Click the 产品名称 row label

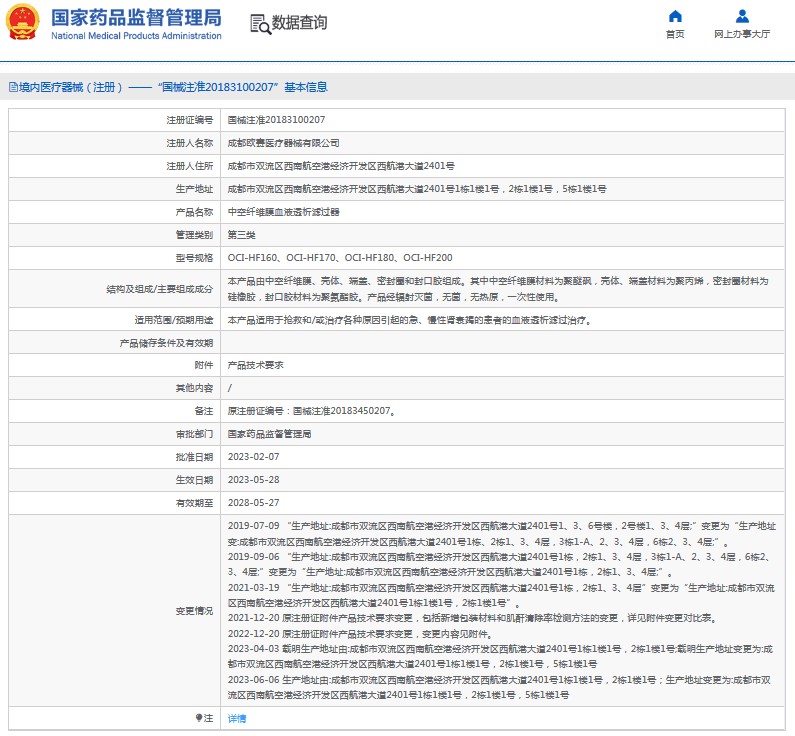coord(194,212)
